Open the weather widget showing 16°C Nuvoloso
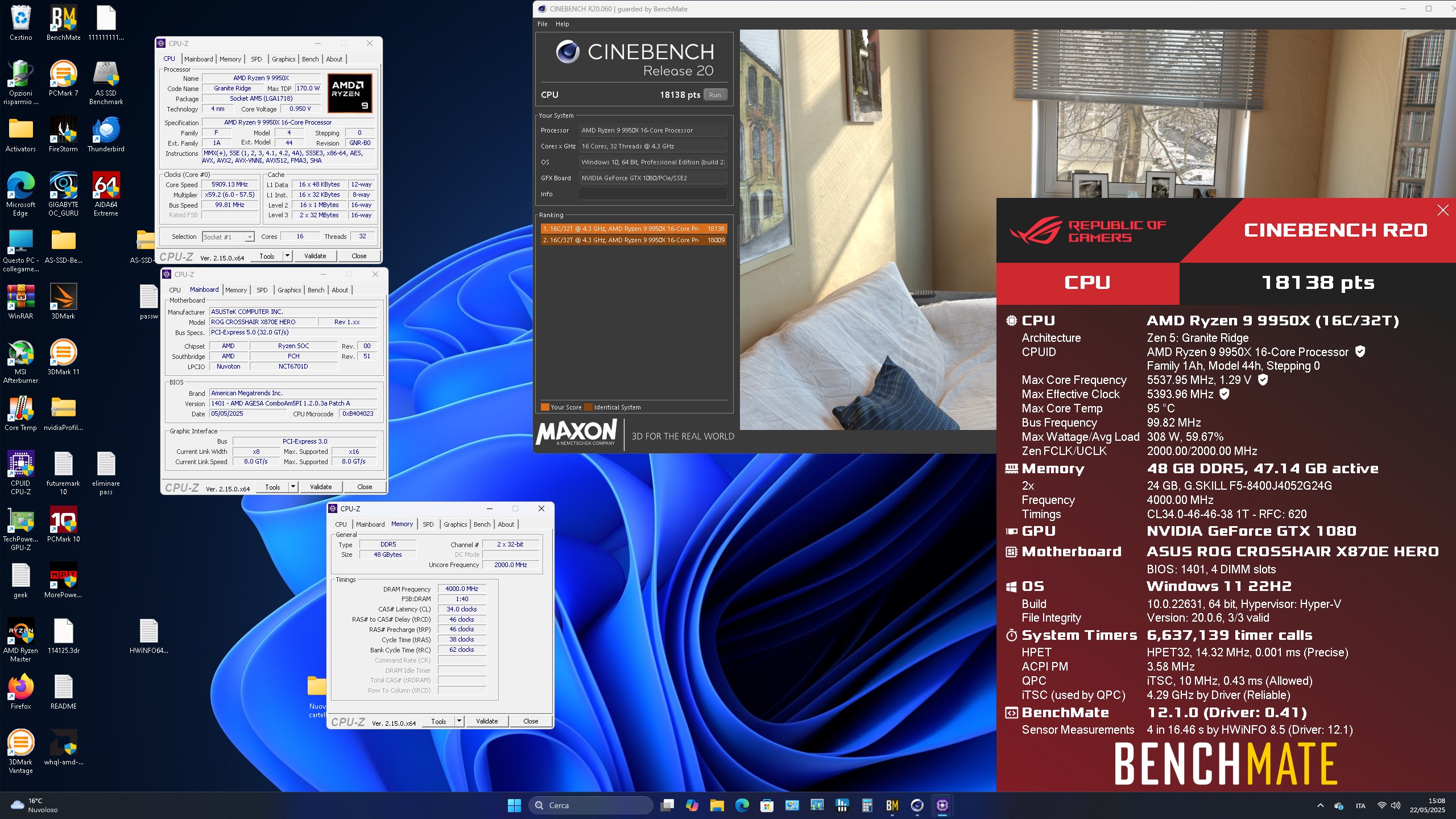 click(35, 805)
